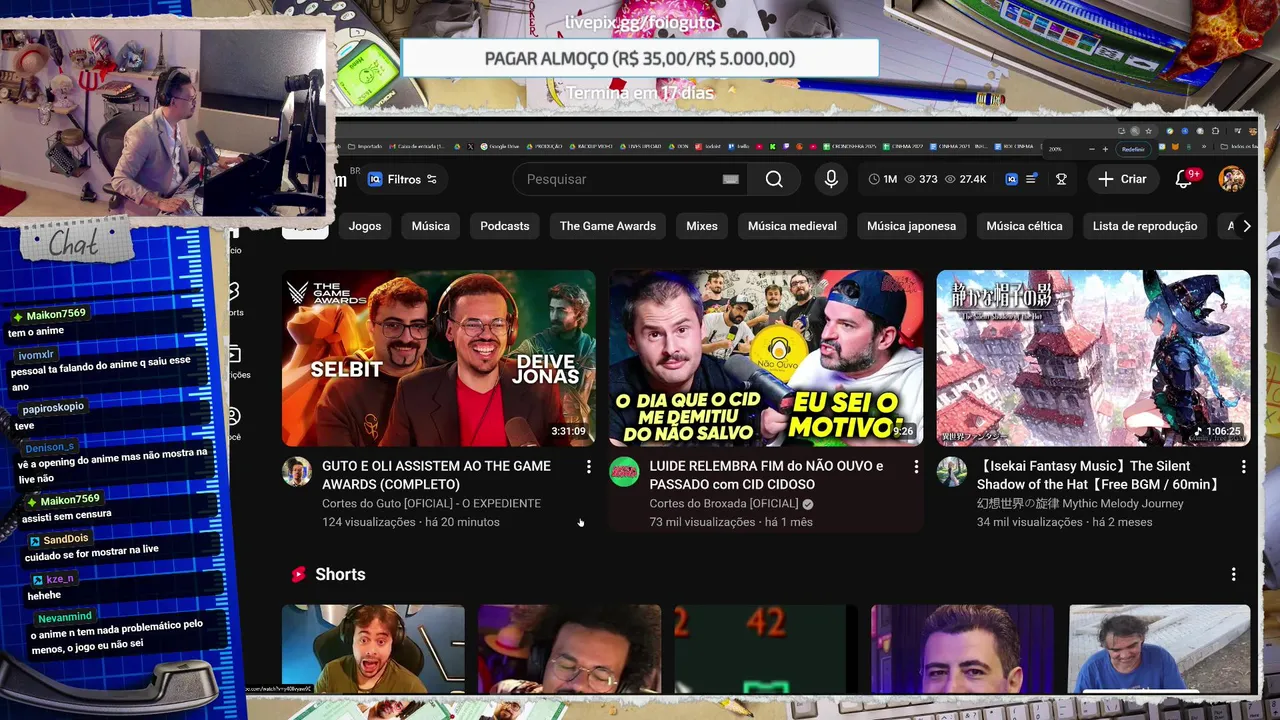Open Você in the left sidebar
Screen dimensions: 1280x720
tap(234, 423)
